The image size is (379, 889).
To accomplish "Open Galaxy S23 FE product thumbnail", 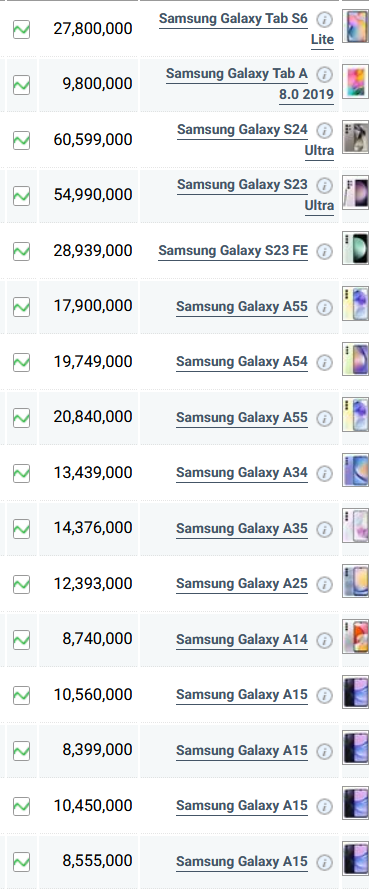I will (356, 248).
